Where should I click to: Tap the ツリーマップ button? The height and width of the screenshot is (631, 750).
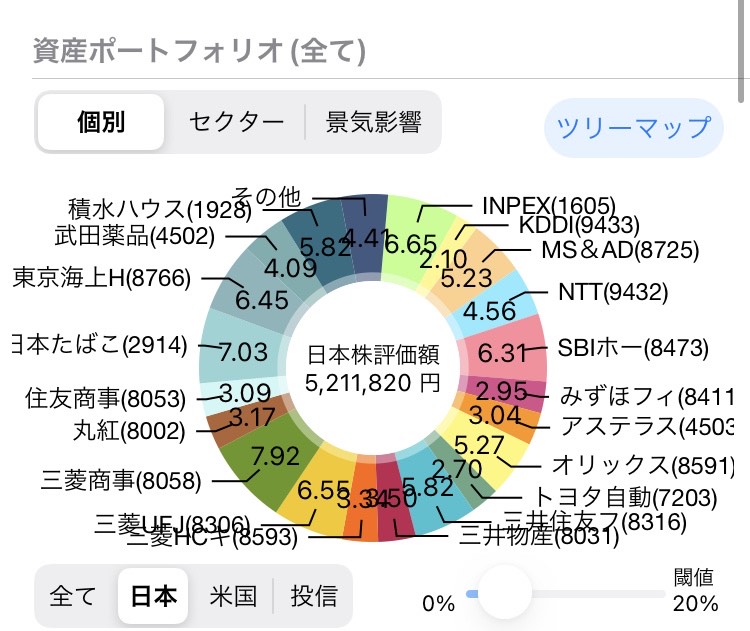tap(633, 127)
